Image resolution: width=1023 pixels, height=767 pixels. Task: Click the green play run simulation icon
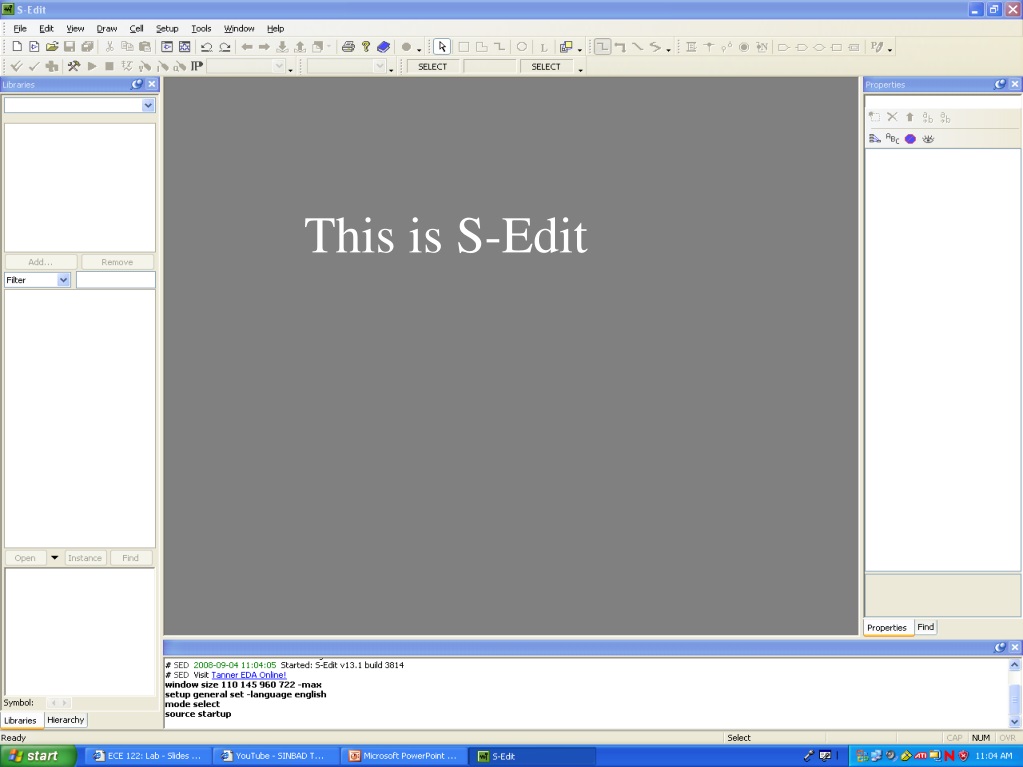92,66
